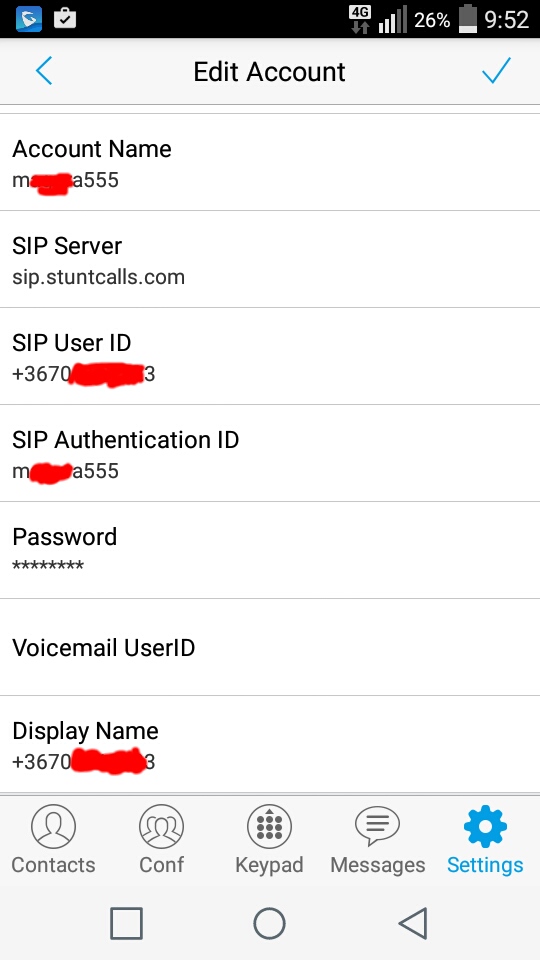
Task: Edit the Password field
Action: pyautogui.click(x=270, y=550)
